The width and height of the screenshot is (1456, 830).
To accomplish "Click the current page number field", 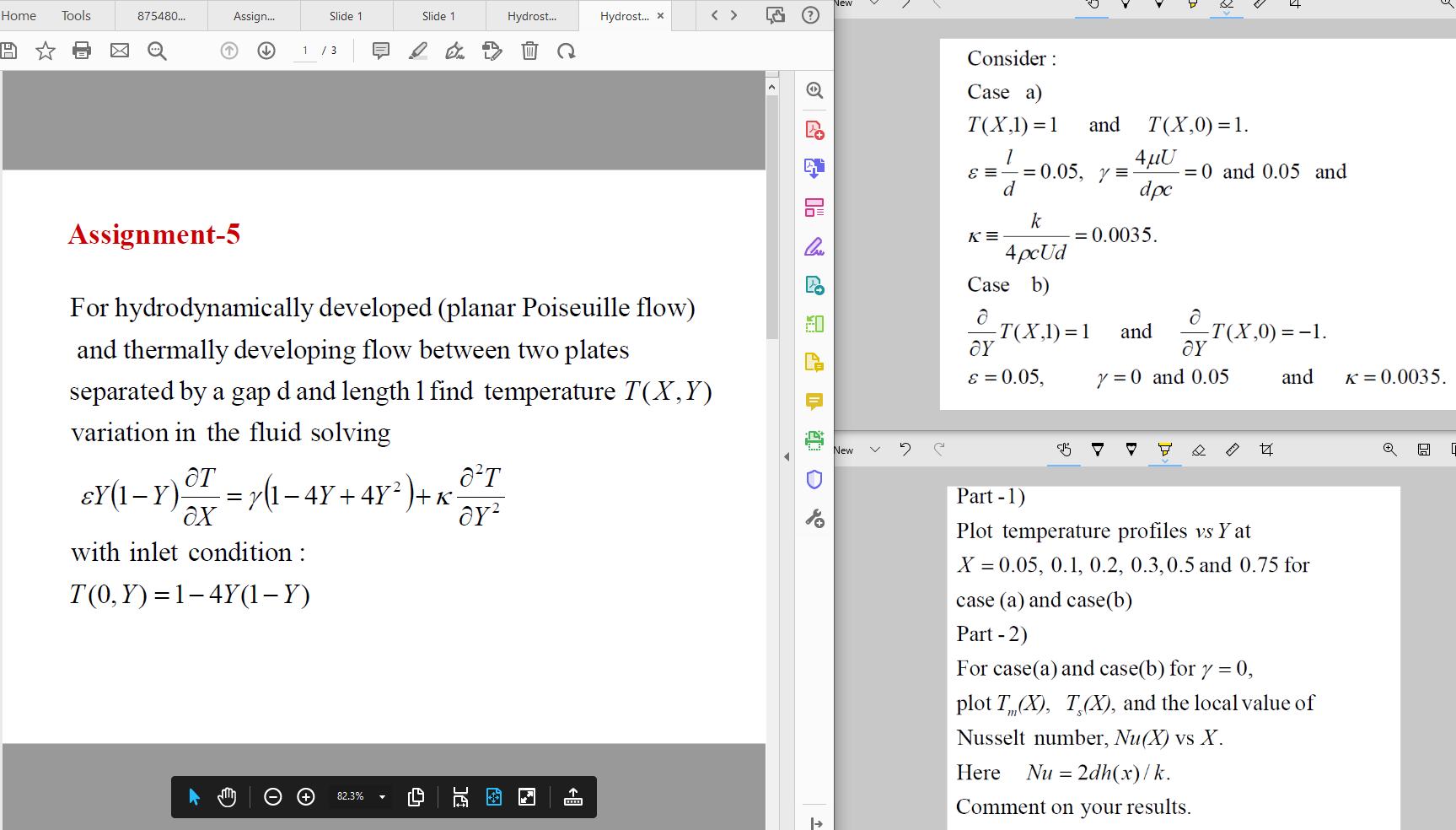I will click(x=305, y=51).
